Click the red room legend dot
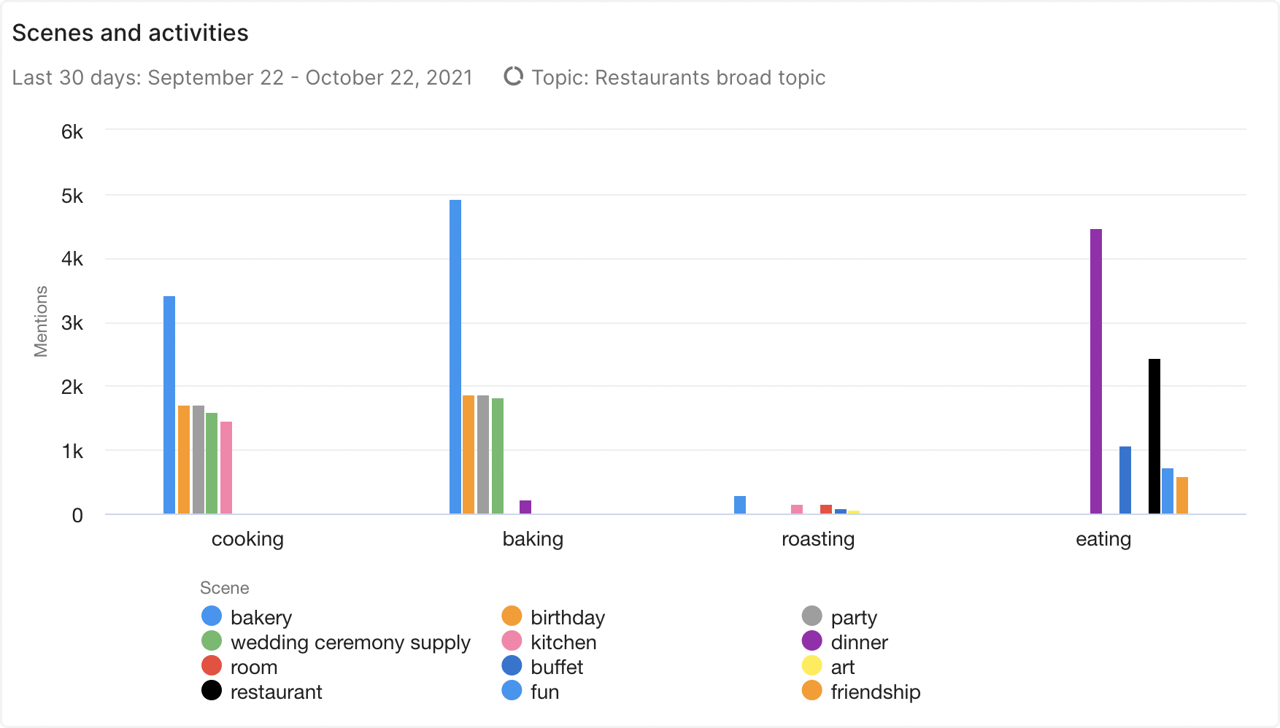 [x=212, y=667]
